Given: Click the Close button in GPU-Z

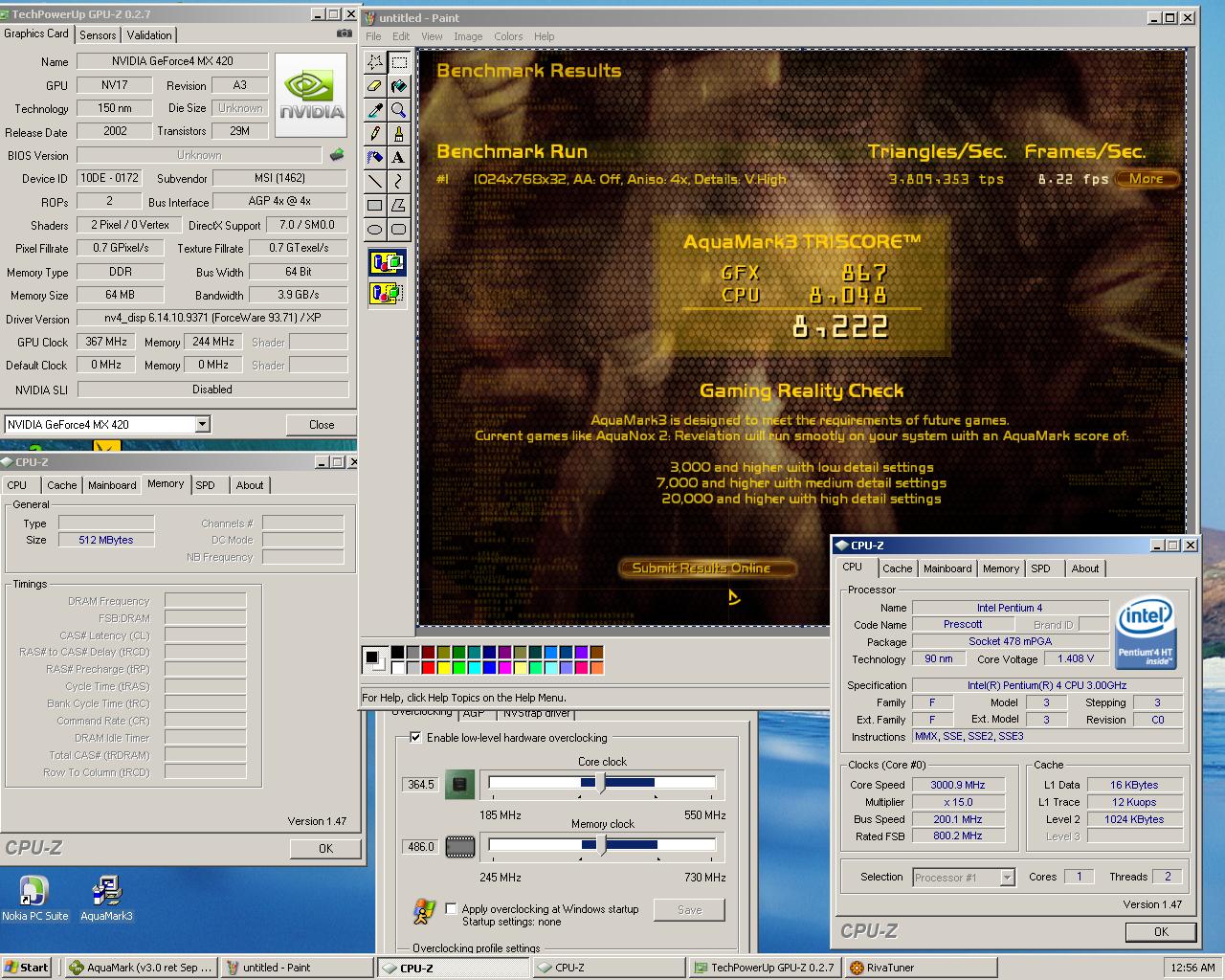Looking at the screenshot, I should [322, 425].
